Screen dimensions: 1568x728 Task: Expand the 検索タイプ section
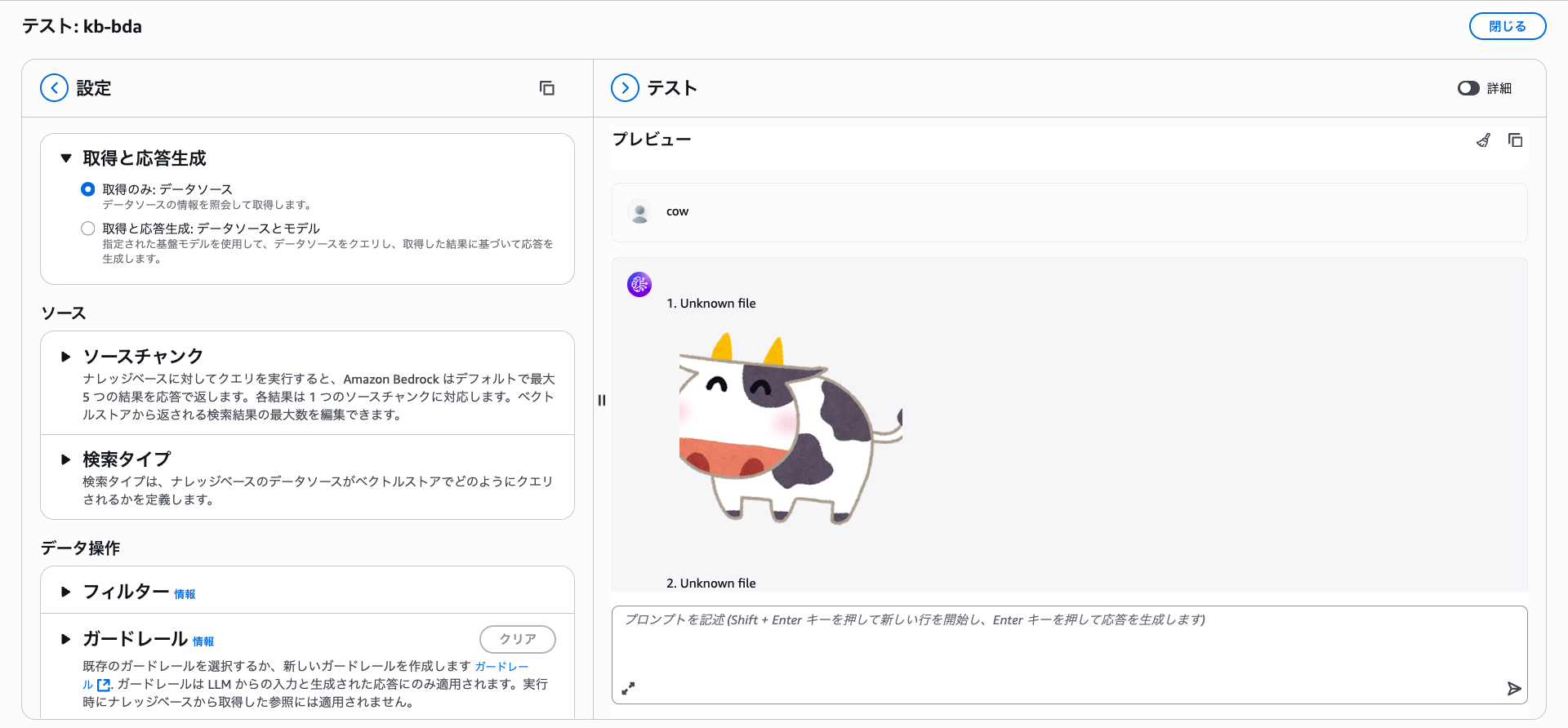pyautogui.click(x=66, y=459)
